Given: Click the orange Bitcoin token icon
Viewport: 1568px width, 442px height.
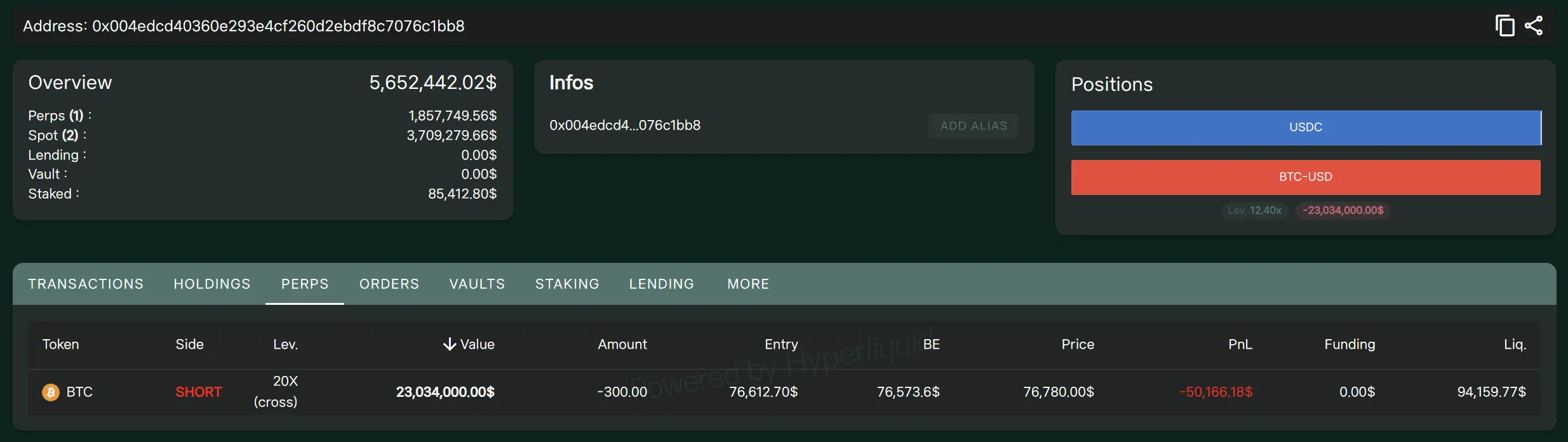Looking at the screenshot, I should pos(51,392).
